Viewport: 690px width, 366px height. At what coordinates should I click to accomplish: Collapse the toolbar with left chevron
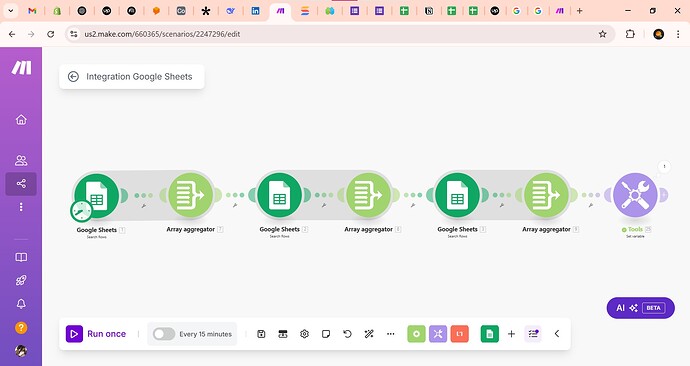[x=557, y=334]
